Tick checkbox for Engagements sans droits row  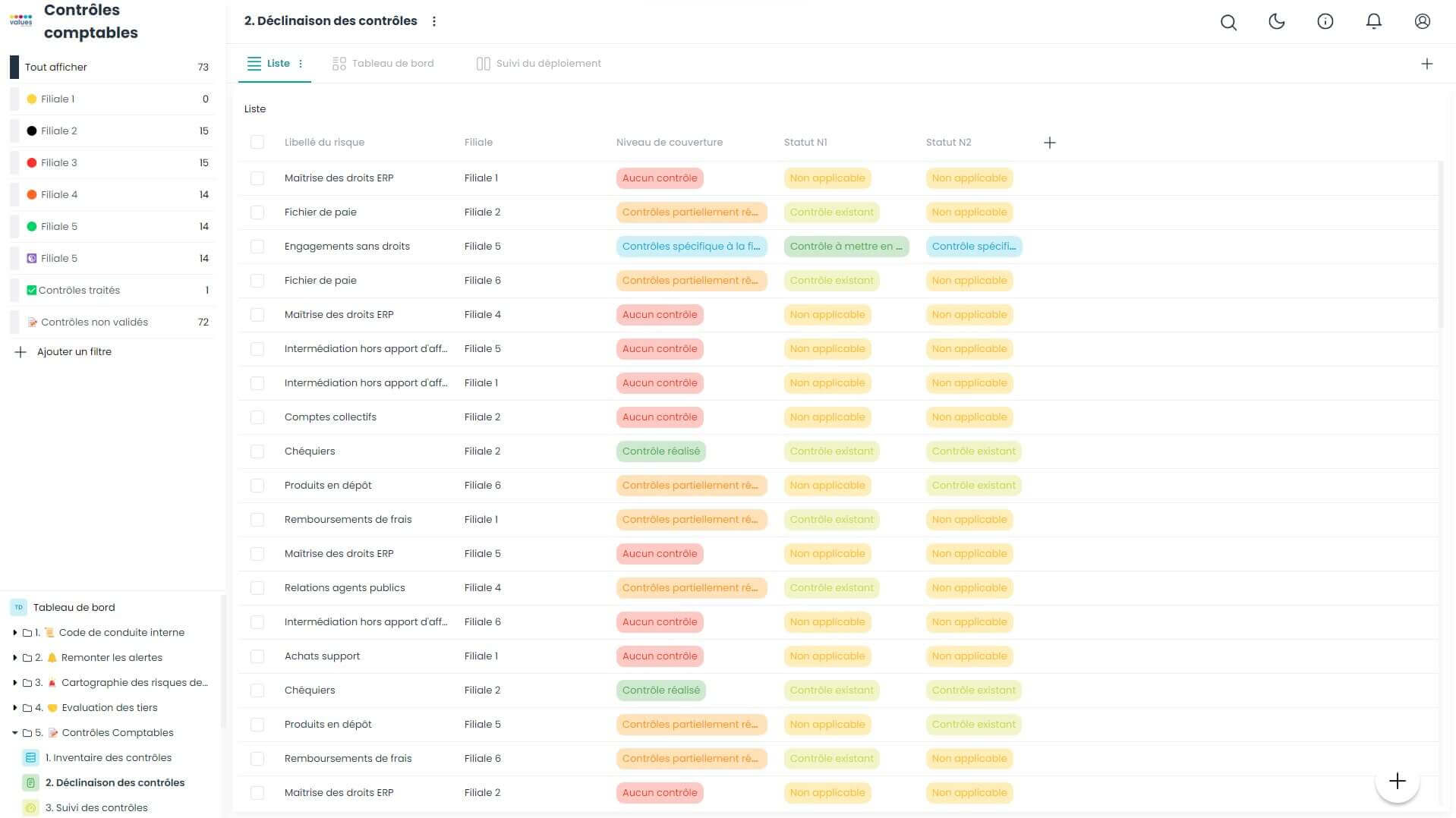[257, 247]
